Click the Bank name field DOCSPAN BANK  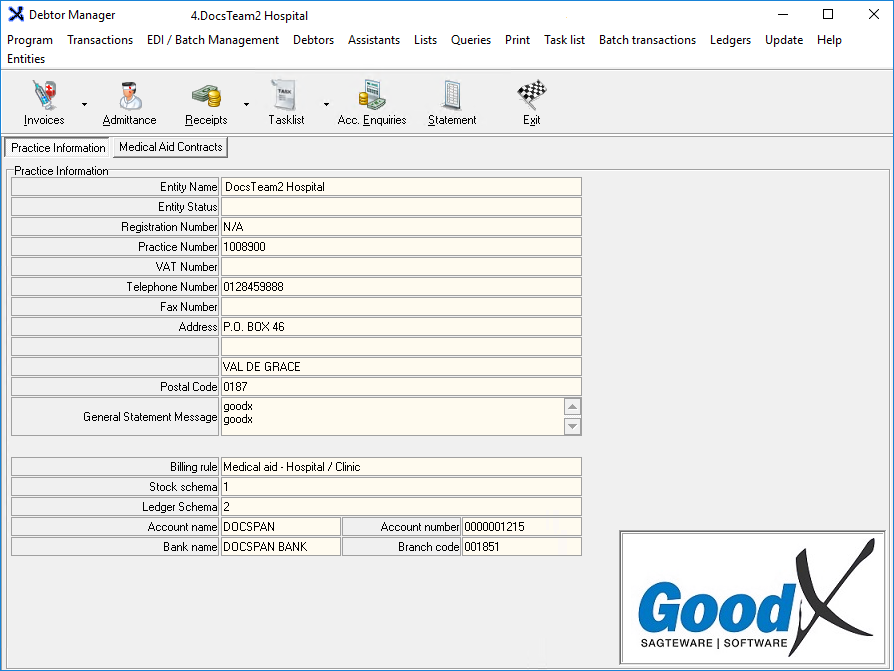coord(281,547)
